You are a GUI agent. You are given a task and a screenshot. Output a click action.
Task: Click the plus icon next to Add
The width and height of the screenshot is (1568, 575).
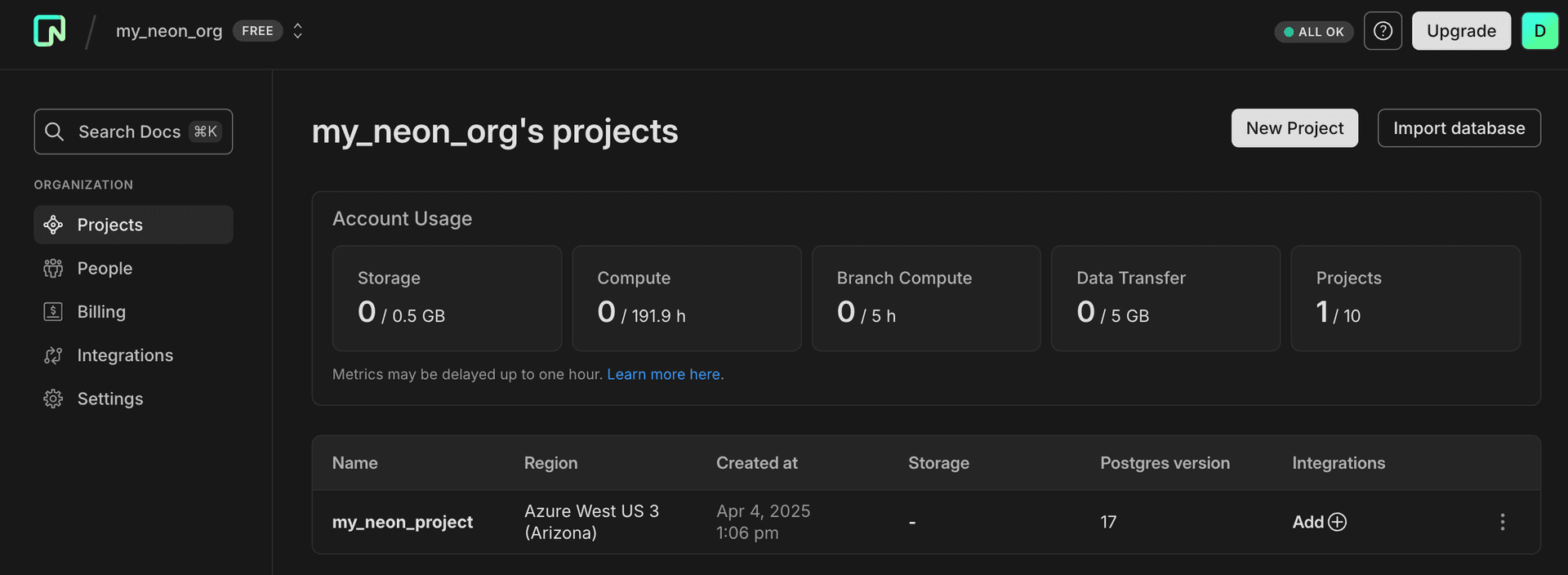coord(1337,522)
